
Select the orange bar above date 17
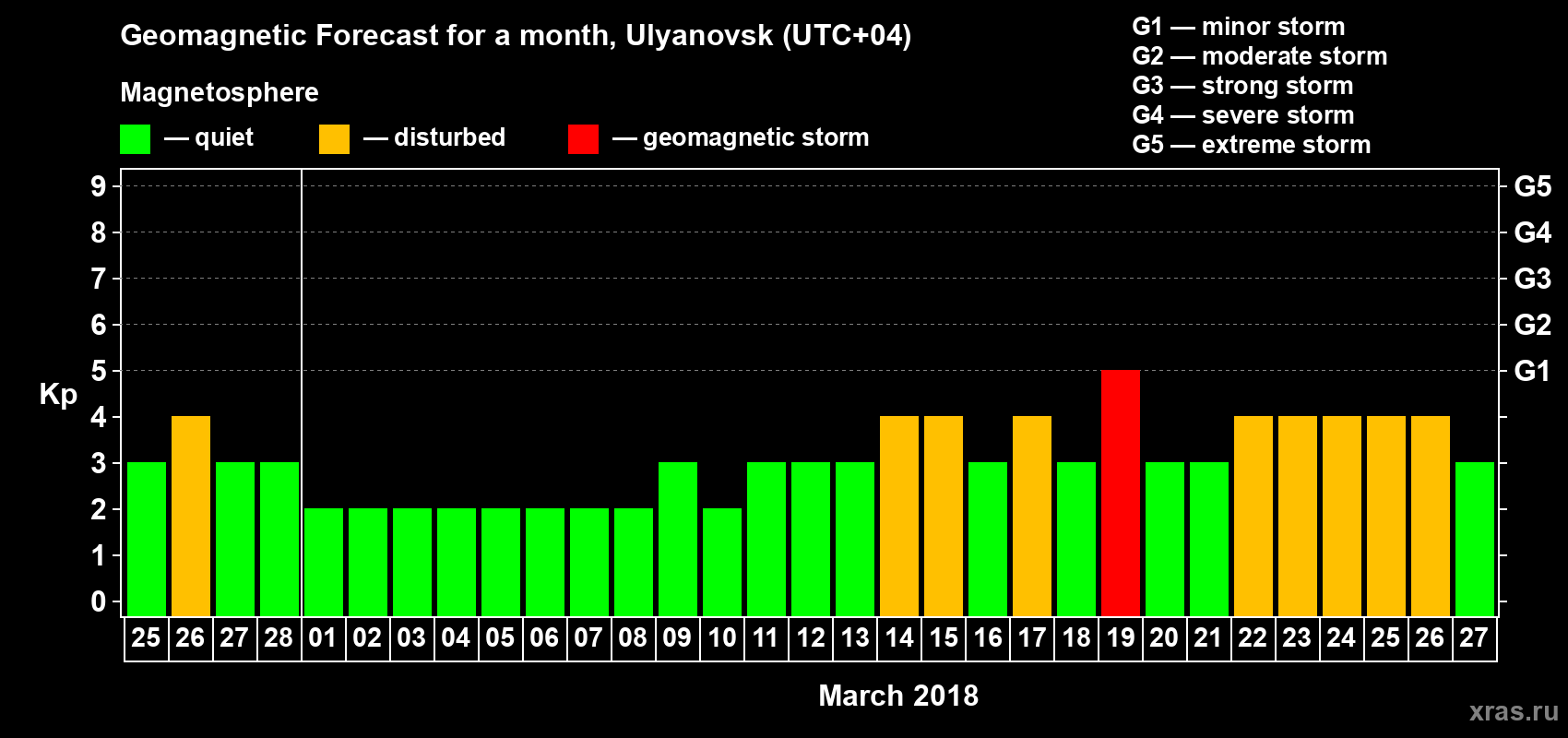[x=1032, y=516]
